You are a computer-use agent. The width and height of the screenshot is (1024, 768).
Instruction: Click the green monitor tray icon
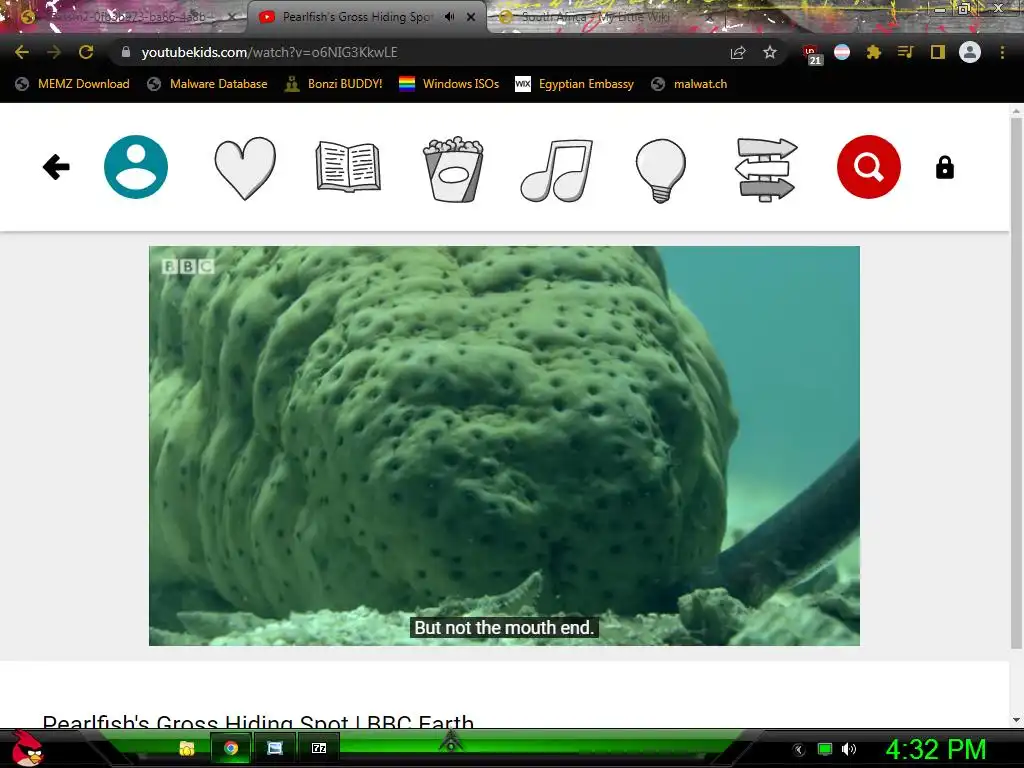[x=825, y=749]
